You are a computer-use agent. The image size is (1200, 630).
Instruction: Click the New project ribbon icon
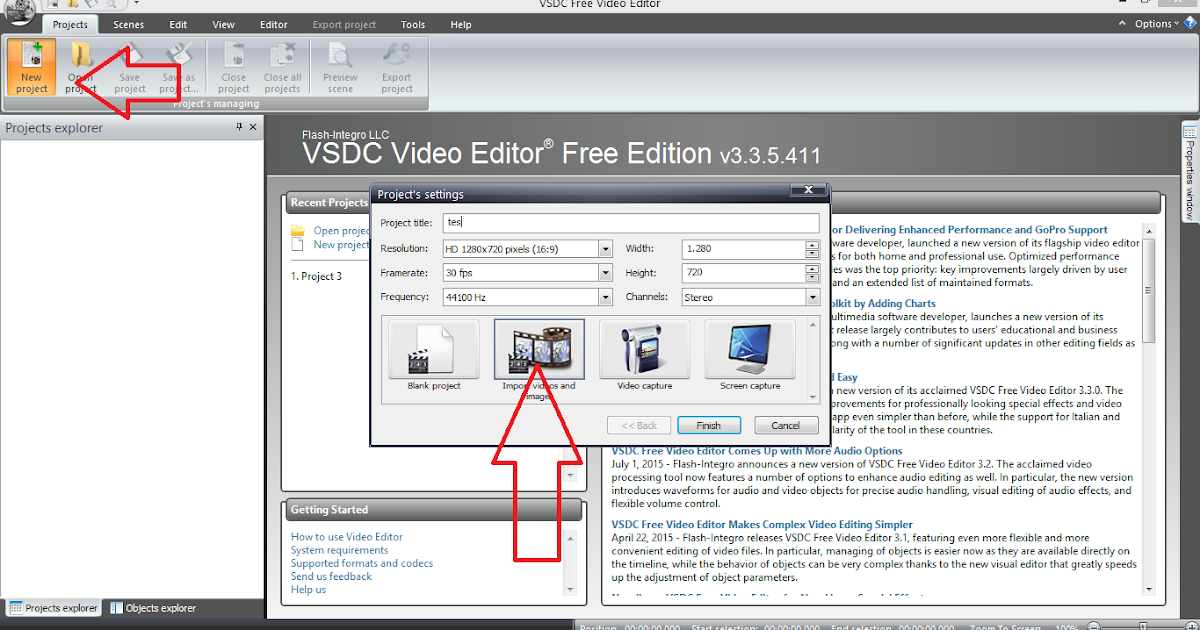31,67
